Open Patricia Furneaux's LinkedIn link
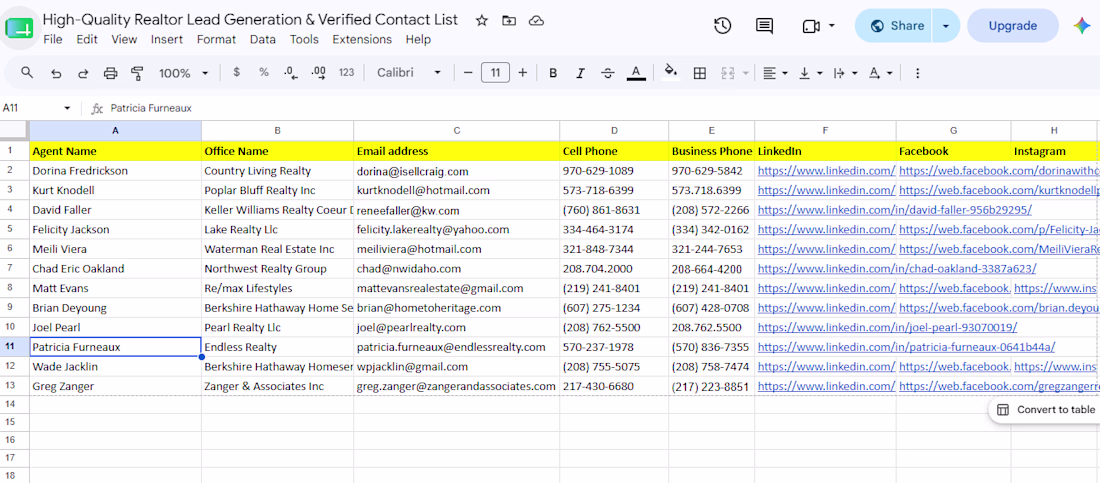 (x=906, y=347)
